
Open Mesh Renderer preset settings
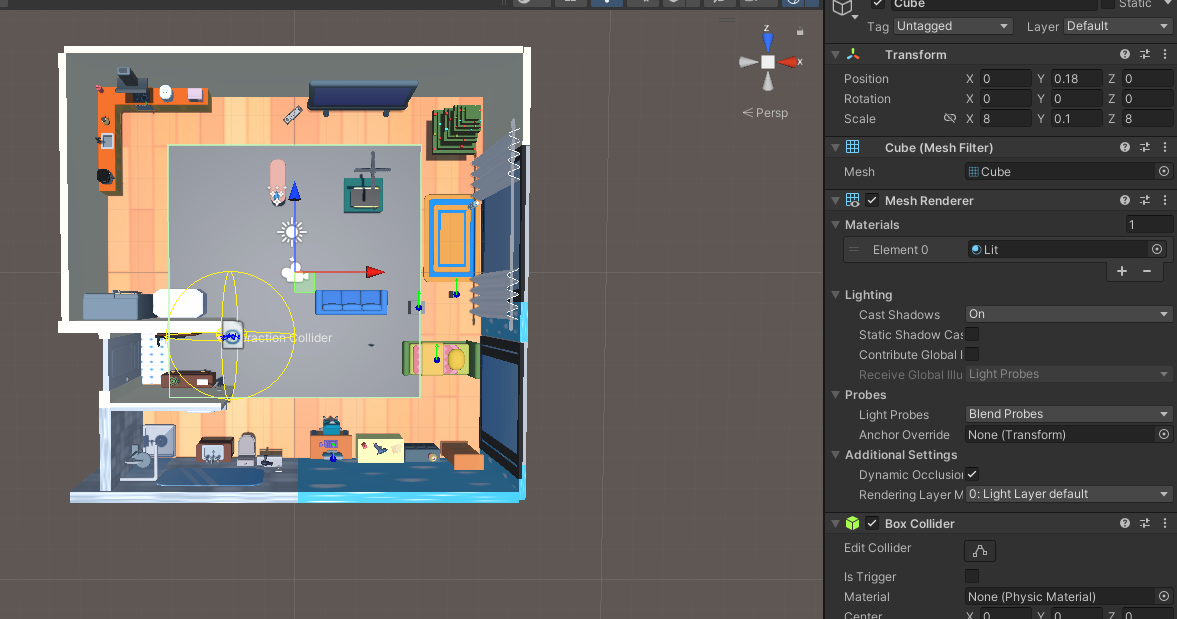click(x=1145, y=200)
